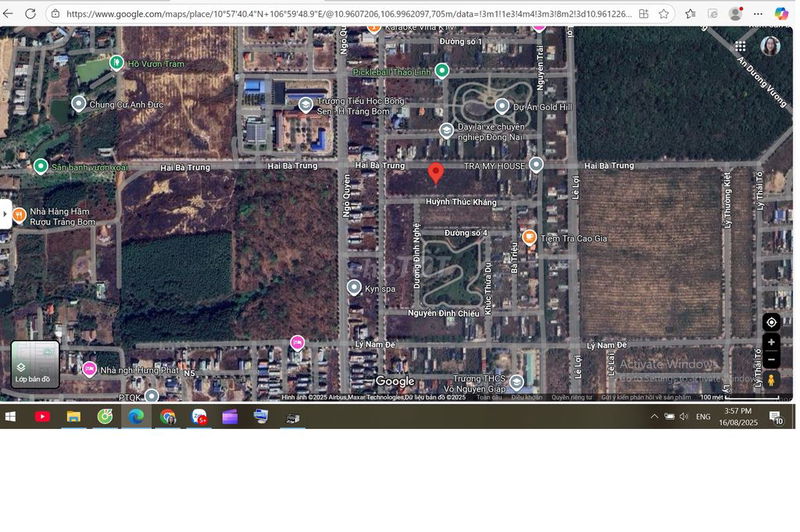Switch to Chrome in the taskbar
Screen dimensions: 800x532
coord(167,416)
